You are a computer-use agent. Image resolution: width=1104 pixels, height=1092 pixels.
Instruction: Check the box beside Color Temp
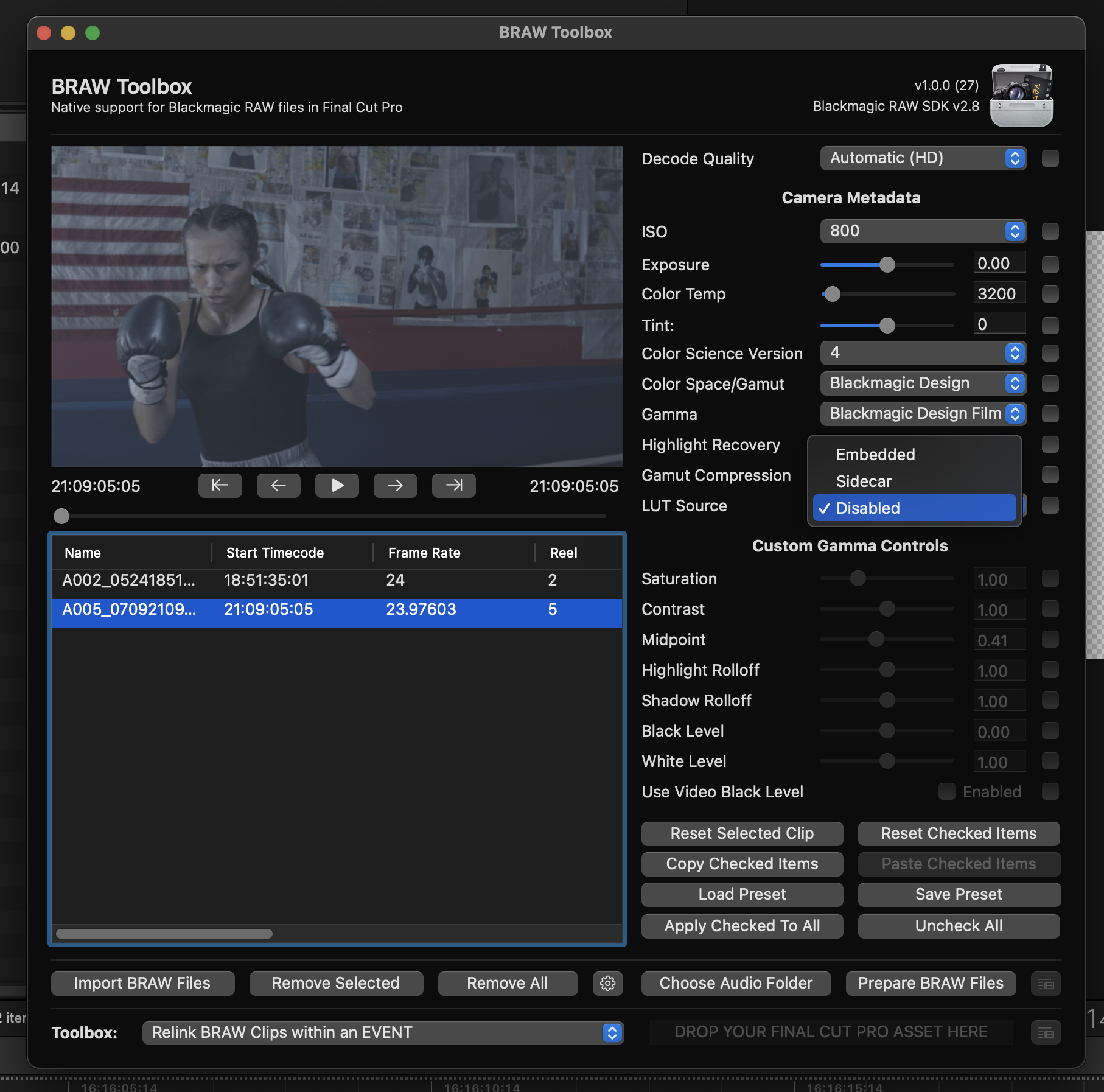[1050, 294]
